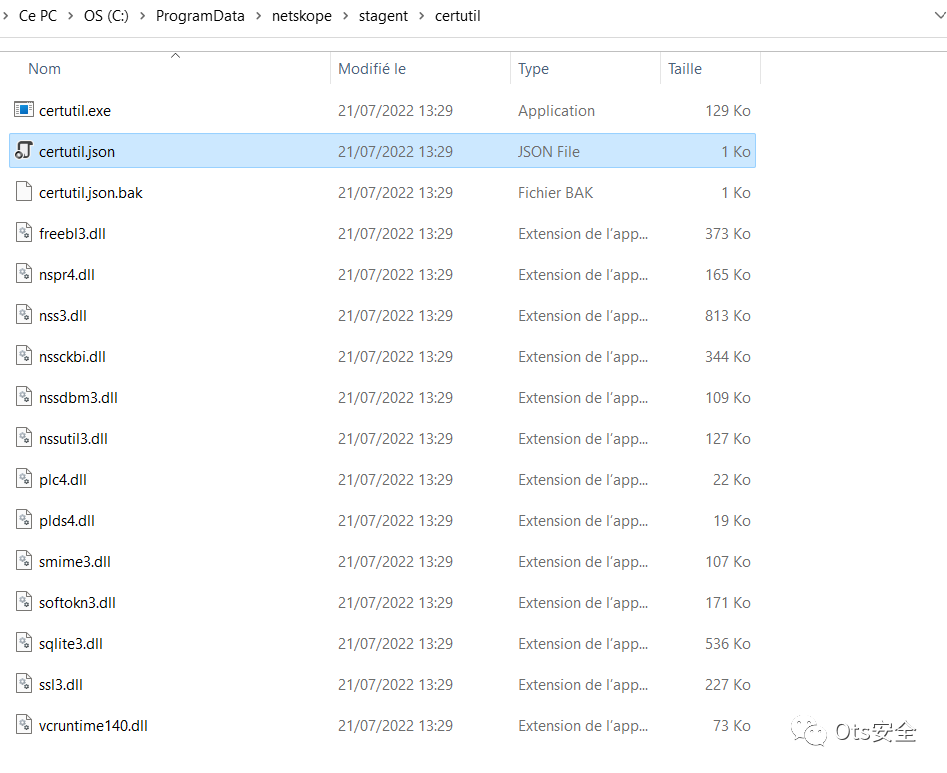The height and width of the screenshot is (773, 947).
Task: Click the nss3.dll file icon
Action: click(x=24, y=315)
